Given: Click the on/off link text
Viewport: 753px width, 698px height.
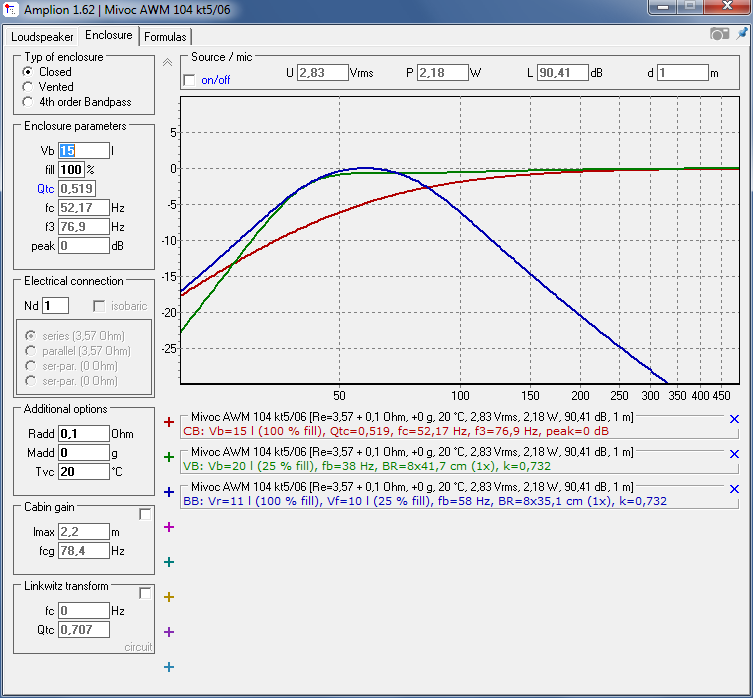Looking at the screenshot, I should [216, 80].
